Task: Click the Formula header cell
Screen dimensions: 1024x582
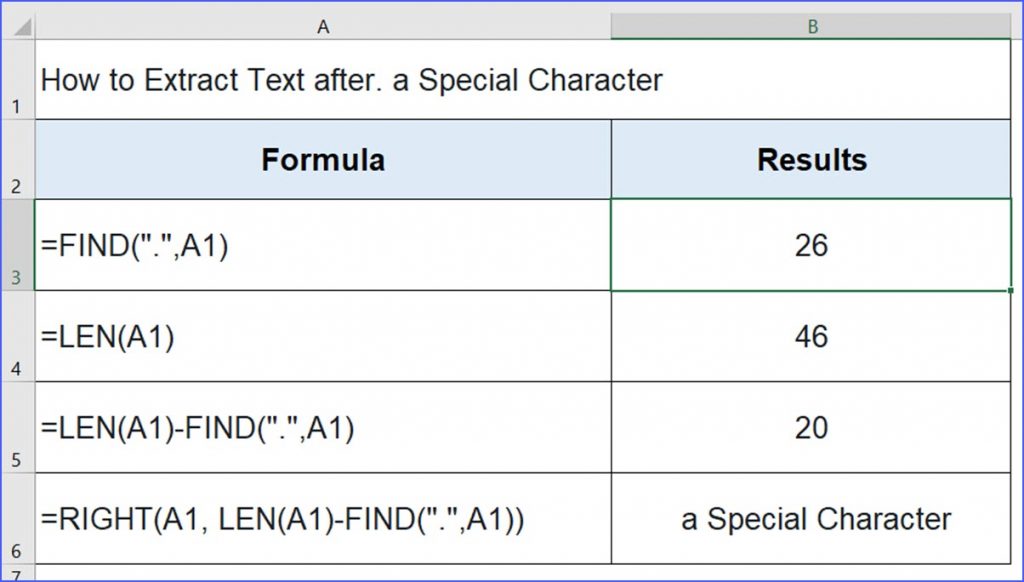Action: [323, 159]
